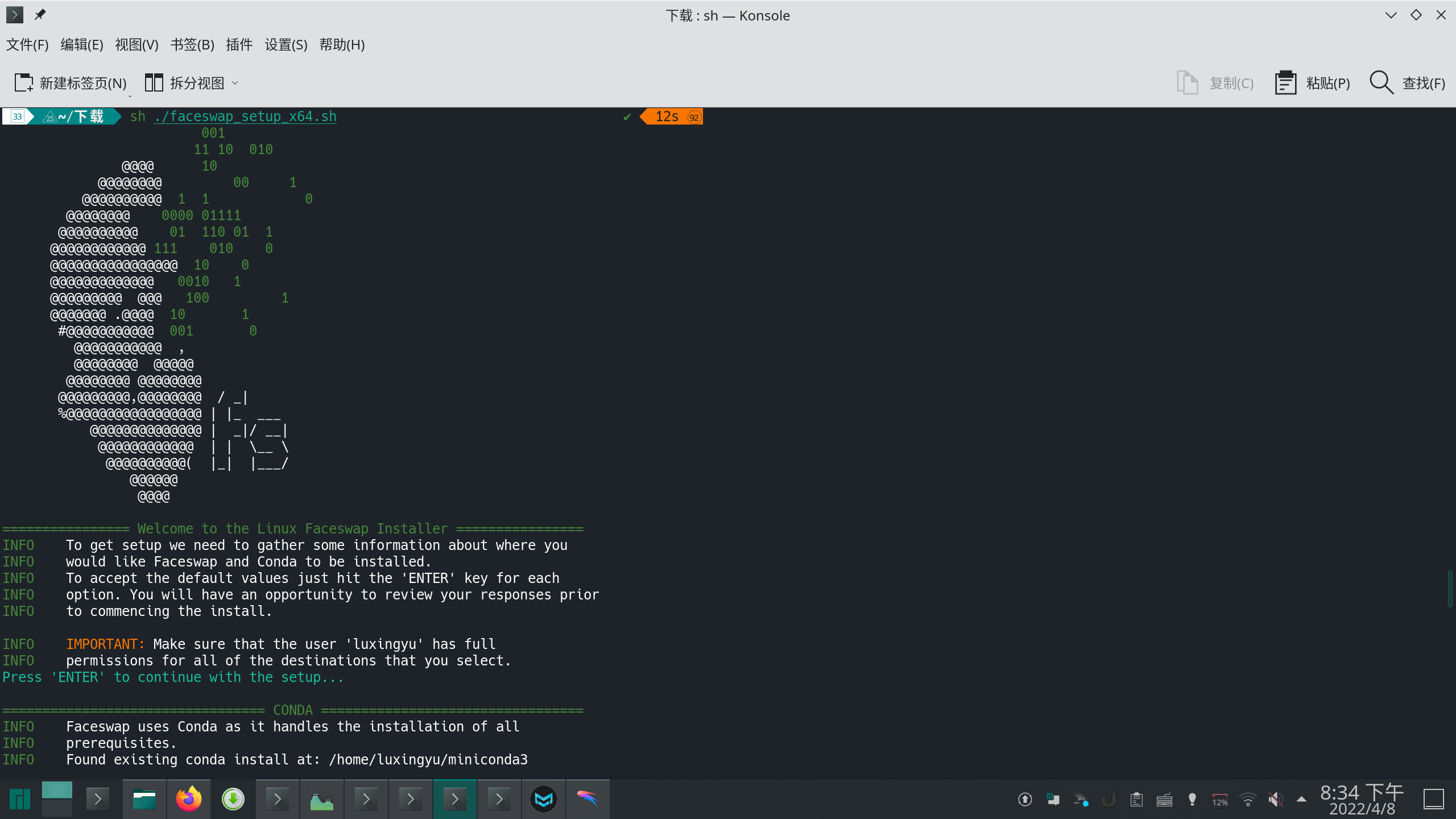Click the green checkmark status in prompt
The height and width of the screenshot is (819, 1456).
[627, 117]
